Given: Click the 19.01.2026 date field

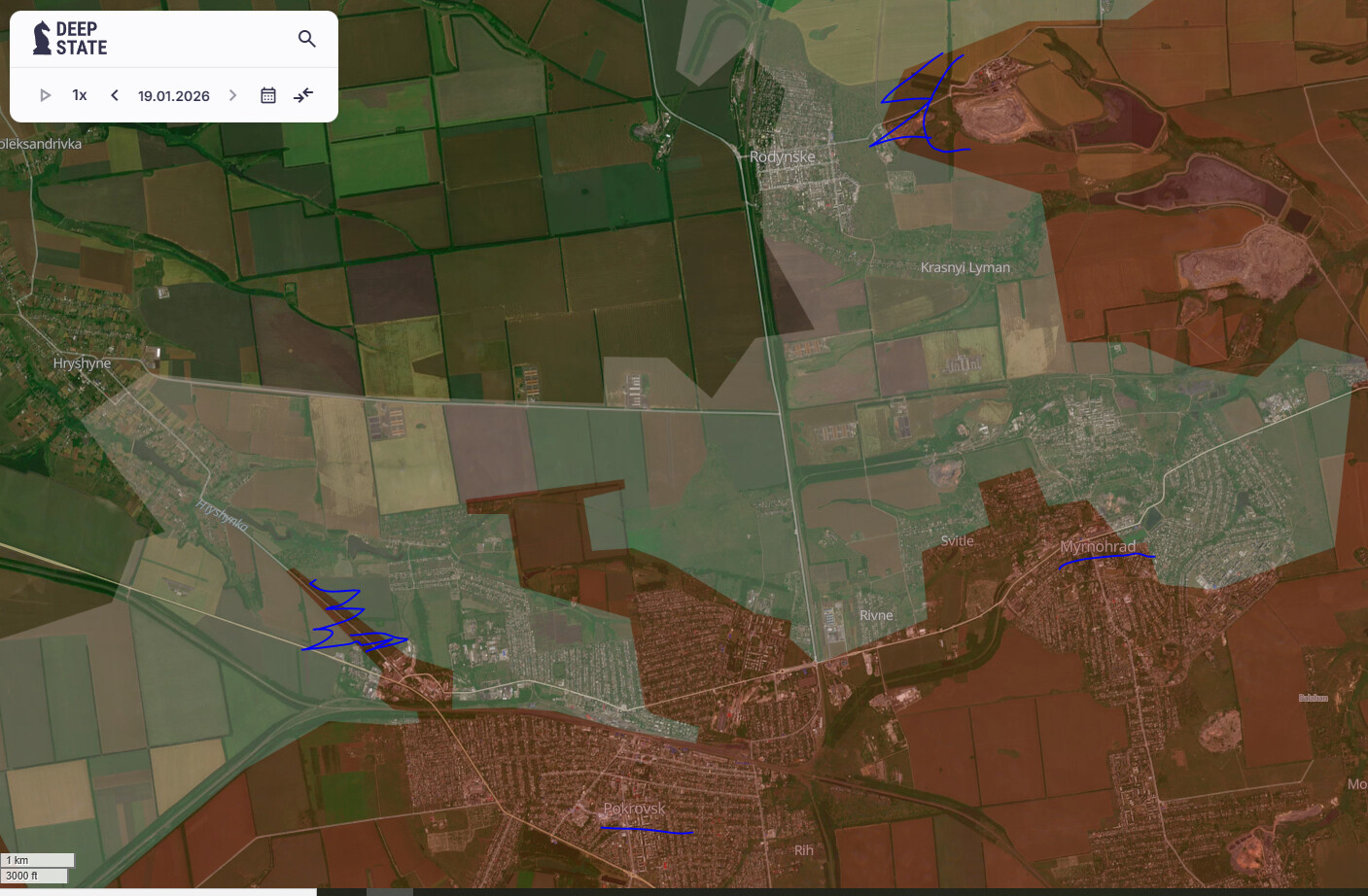Looking at the screenshot, I should [173, 95].
